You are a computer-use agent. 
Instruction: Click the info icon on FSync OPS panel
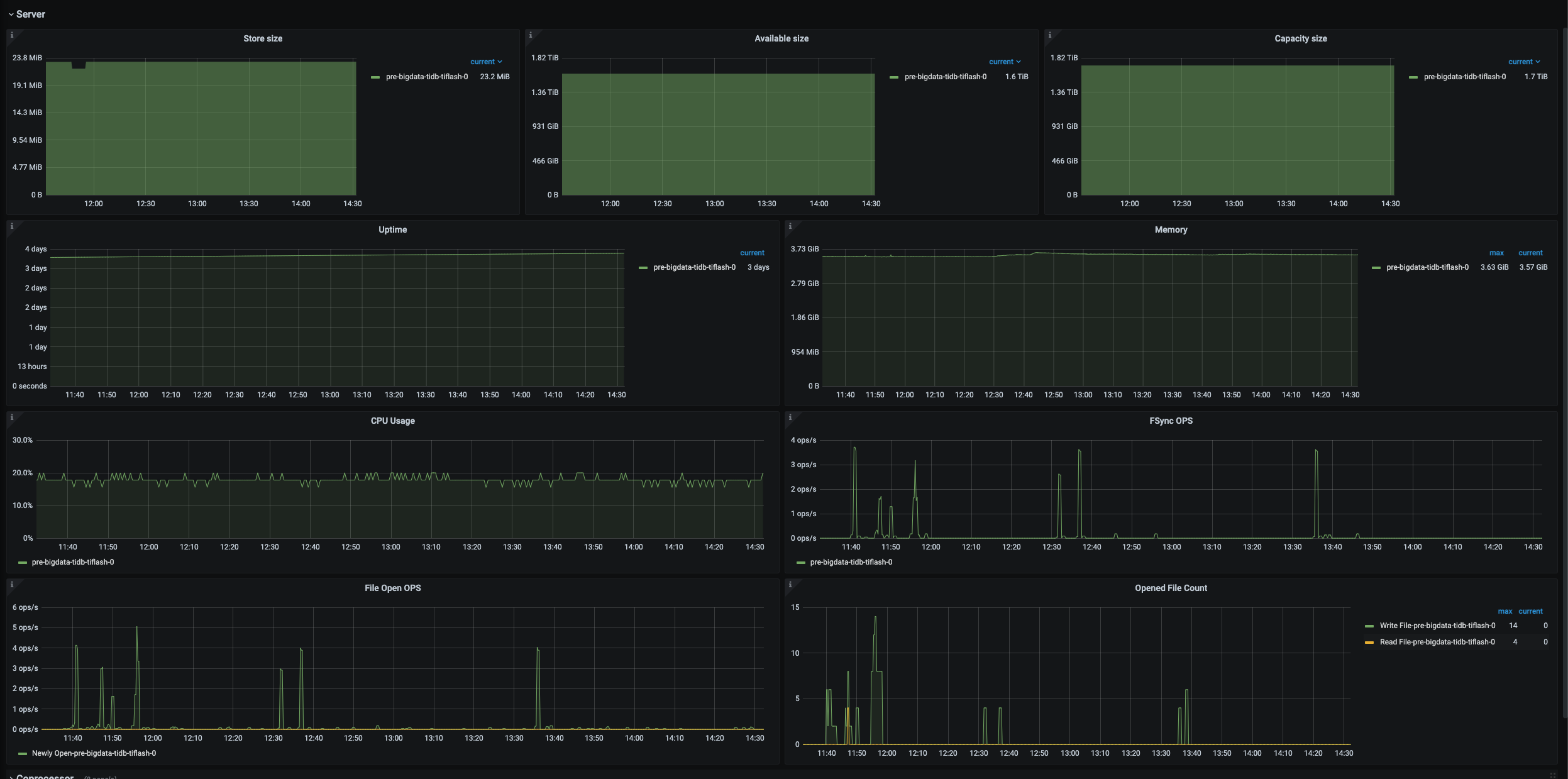[x=790, y=417]
